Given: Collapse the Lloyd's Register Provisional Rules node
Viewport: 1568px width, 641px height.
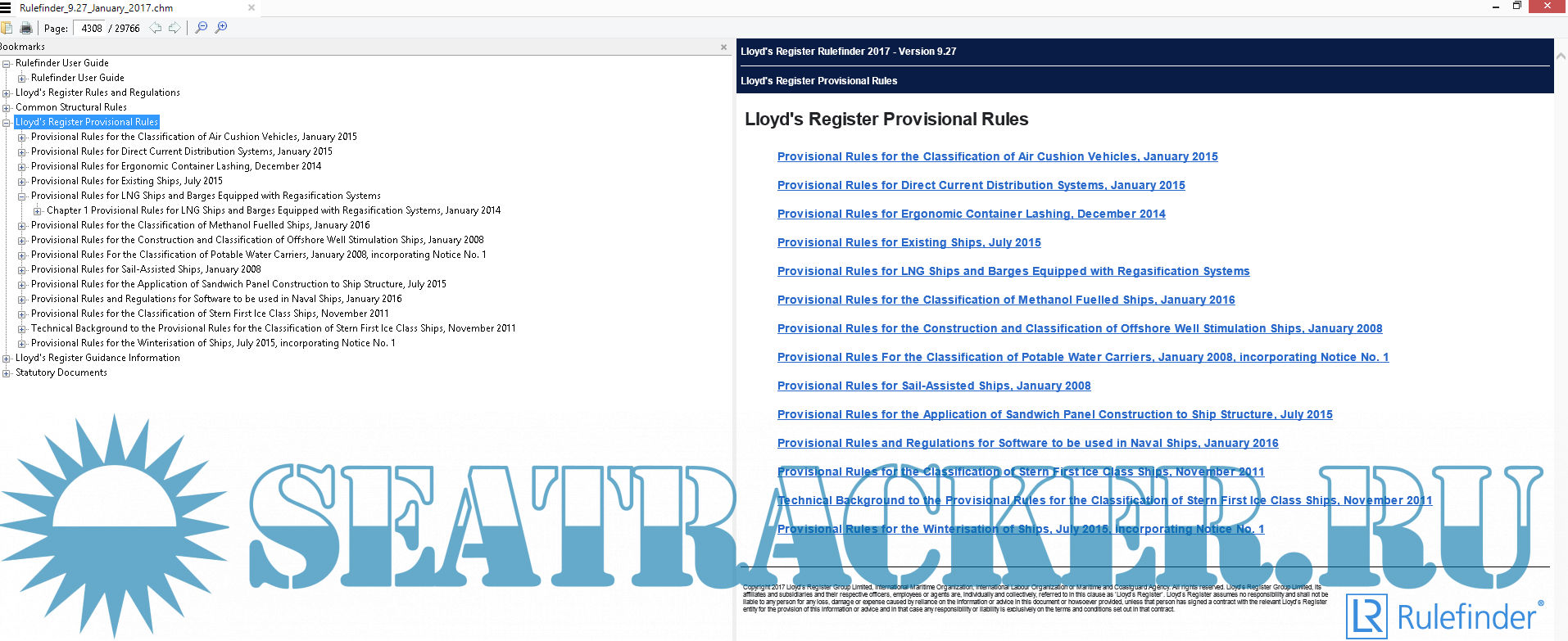Looking at the screenshot, I should [x=7, y=122].
